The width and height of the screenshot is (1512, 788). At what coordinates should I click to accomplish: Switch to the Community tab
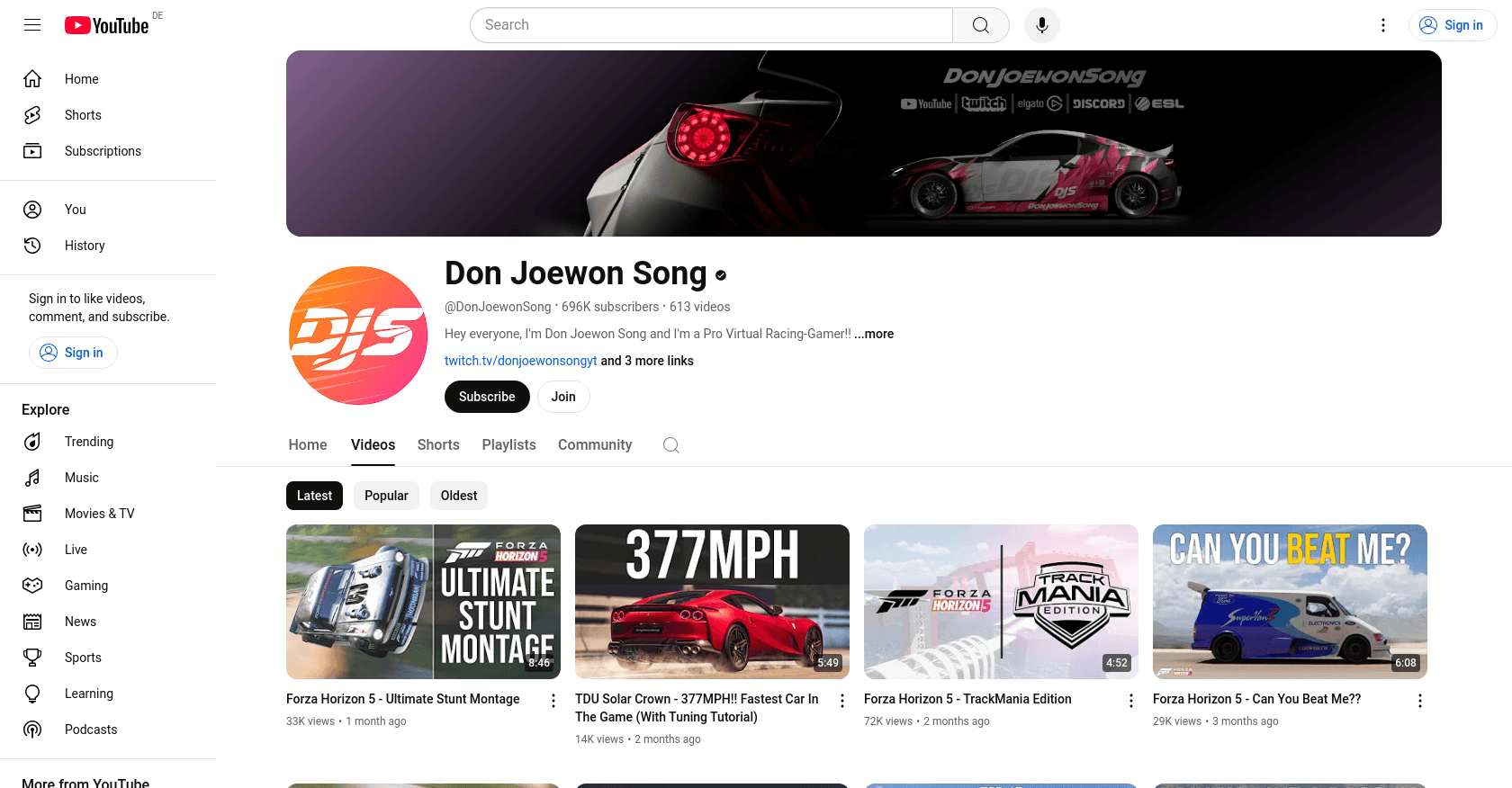tap(594, 445)
